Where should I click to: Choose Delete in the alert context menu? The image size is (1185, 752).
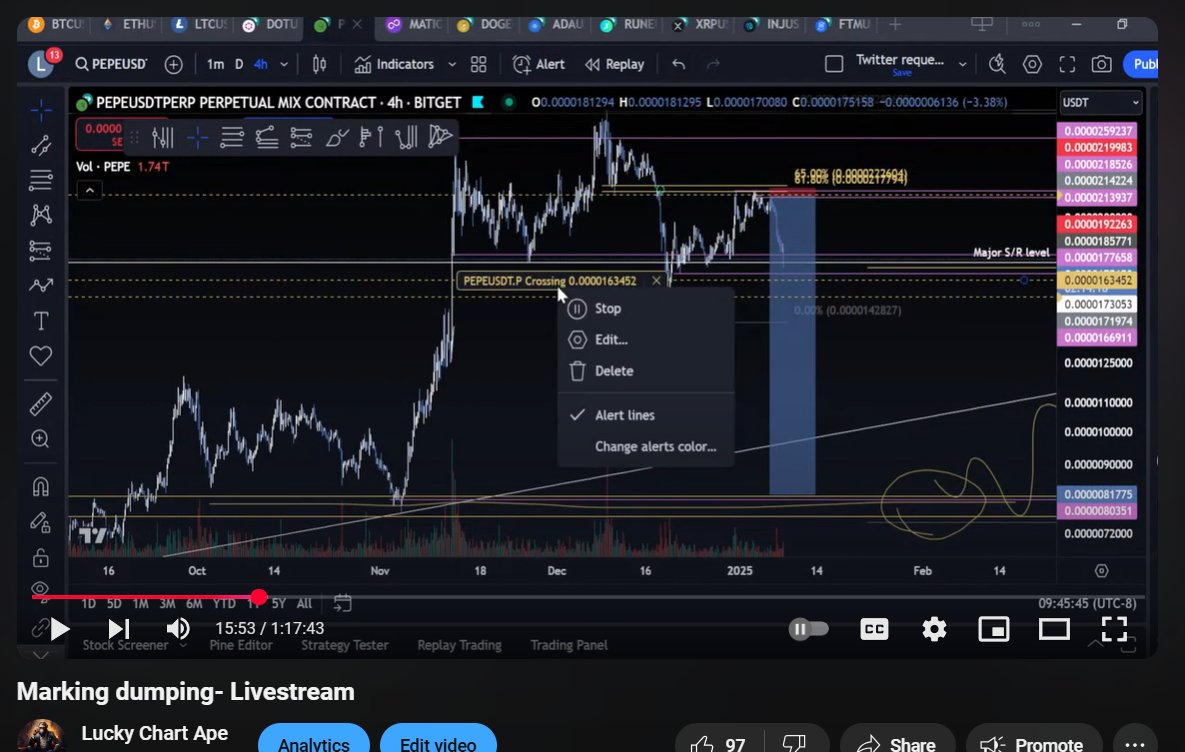point(645,371)
